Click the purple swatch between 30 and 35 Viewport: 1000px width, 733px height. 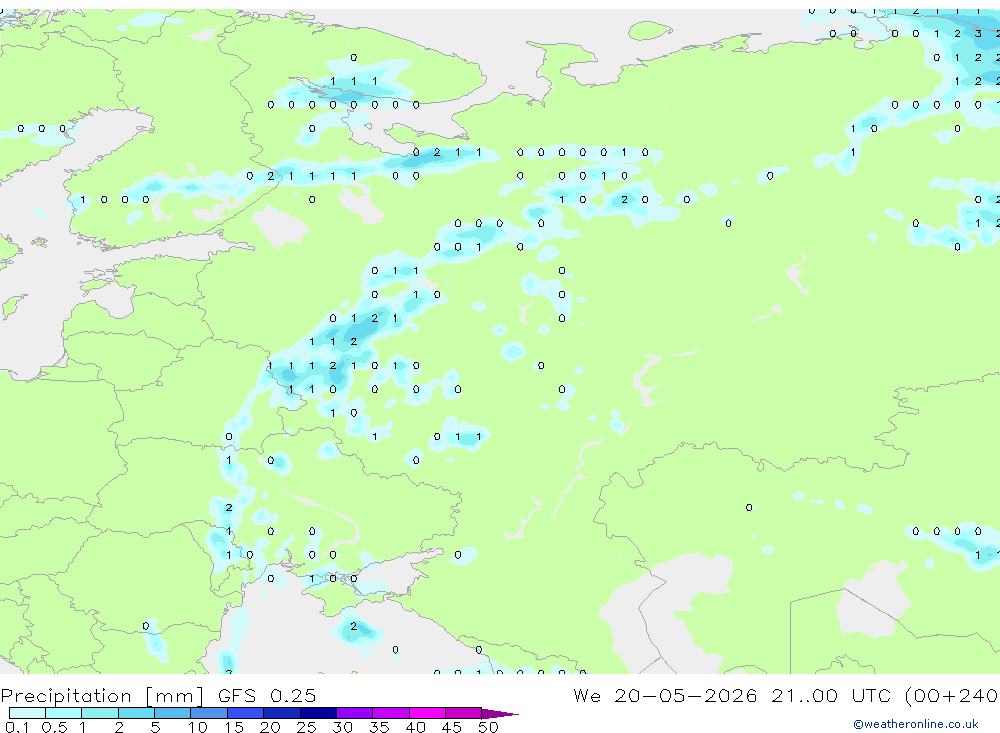point(355,713)
